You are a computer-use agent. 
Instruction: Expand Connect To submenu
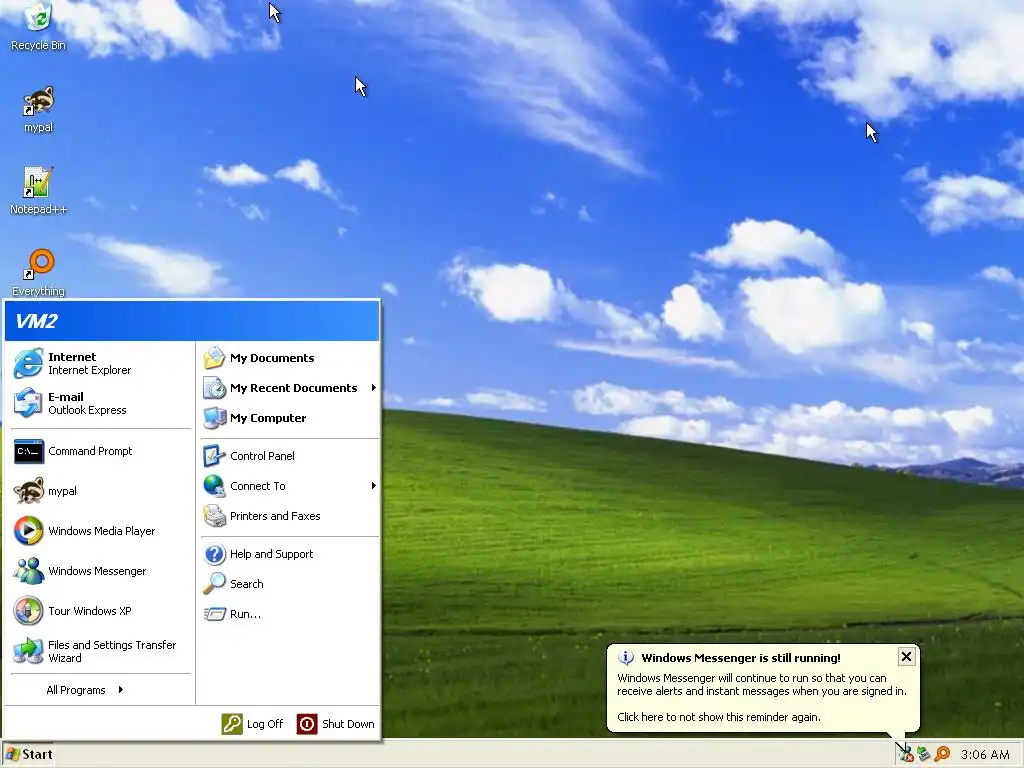coord(290,486)
